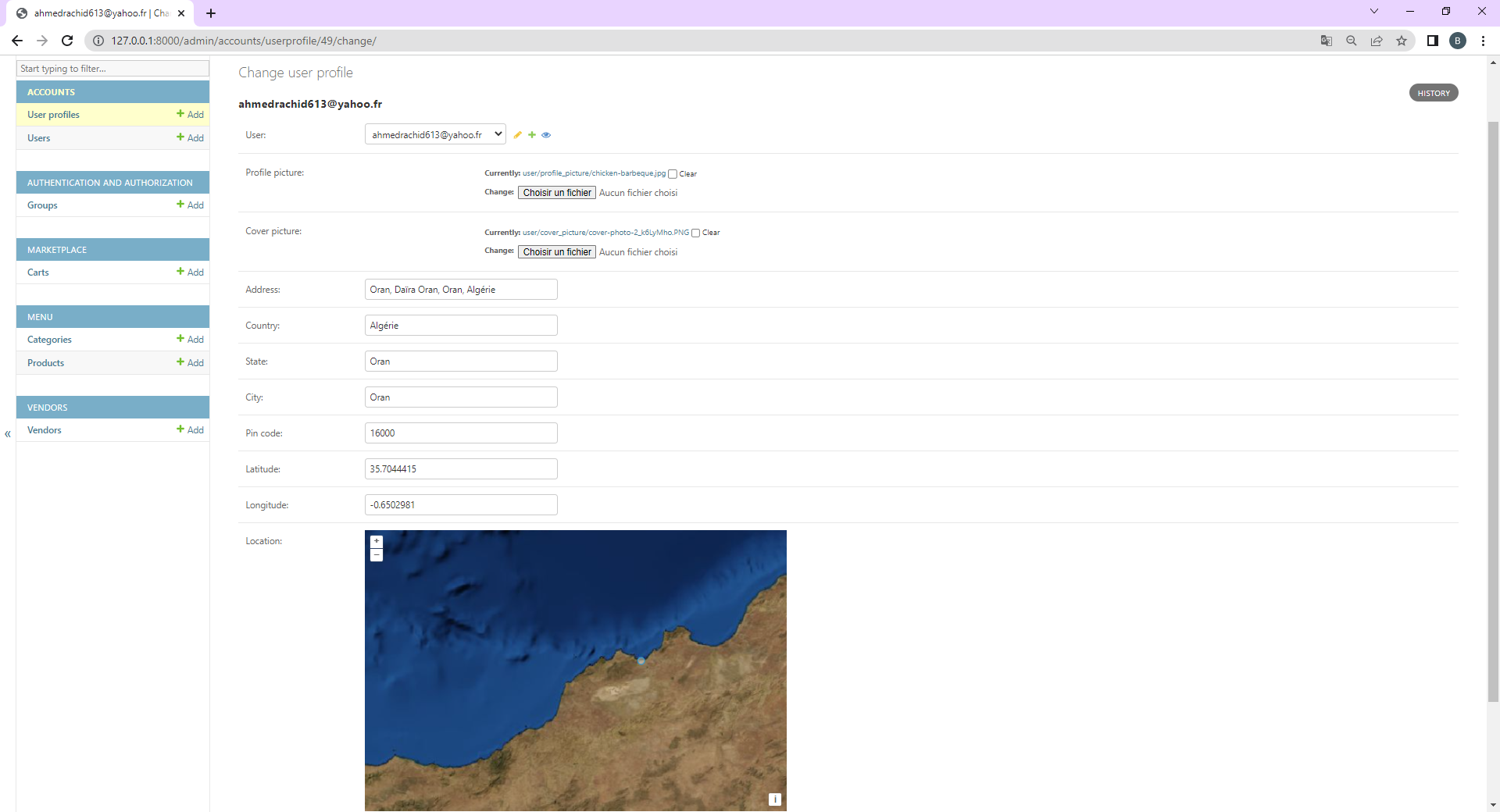Bookmark this page with the star icon
The height and width of the screenshot is (812, 1500).
1402,41
